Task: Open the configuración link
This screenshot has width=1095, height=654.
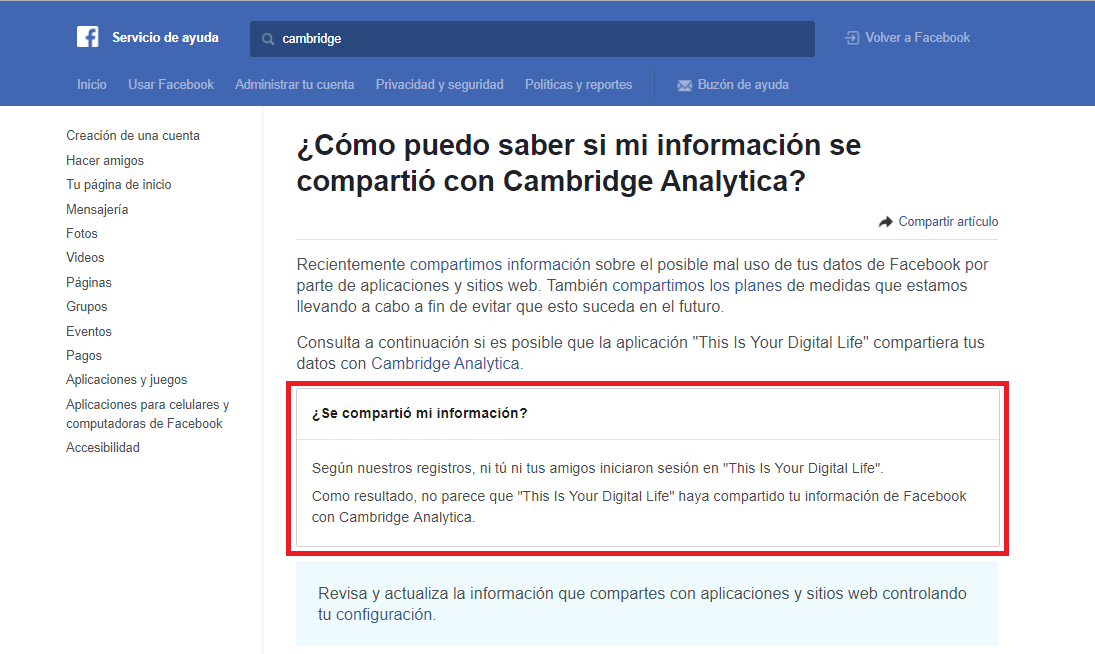Action: point(384,615)
